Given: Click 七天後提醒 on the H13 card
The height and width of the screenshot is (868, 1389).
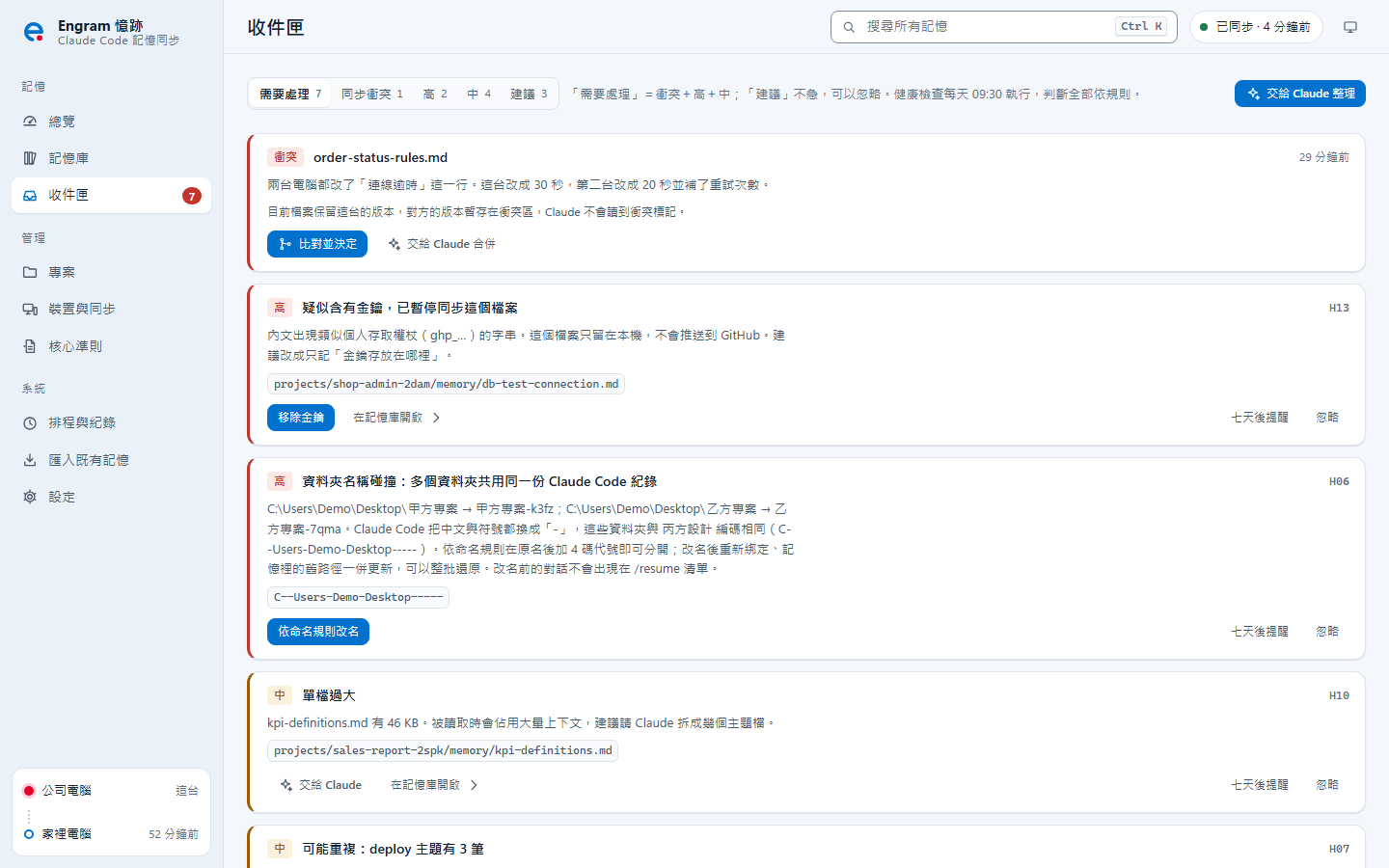Looking at the screenshot, I should coord(1260,418).
